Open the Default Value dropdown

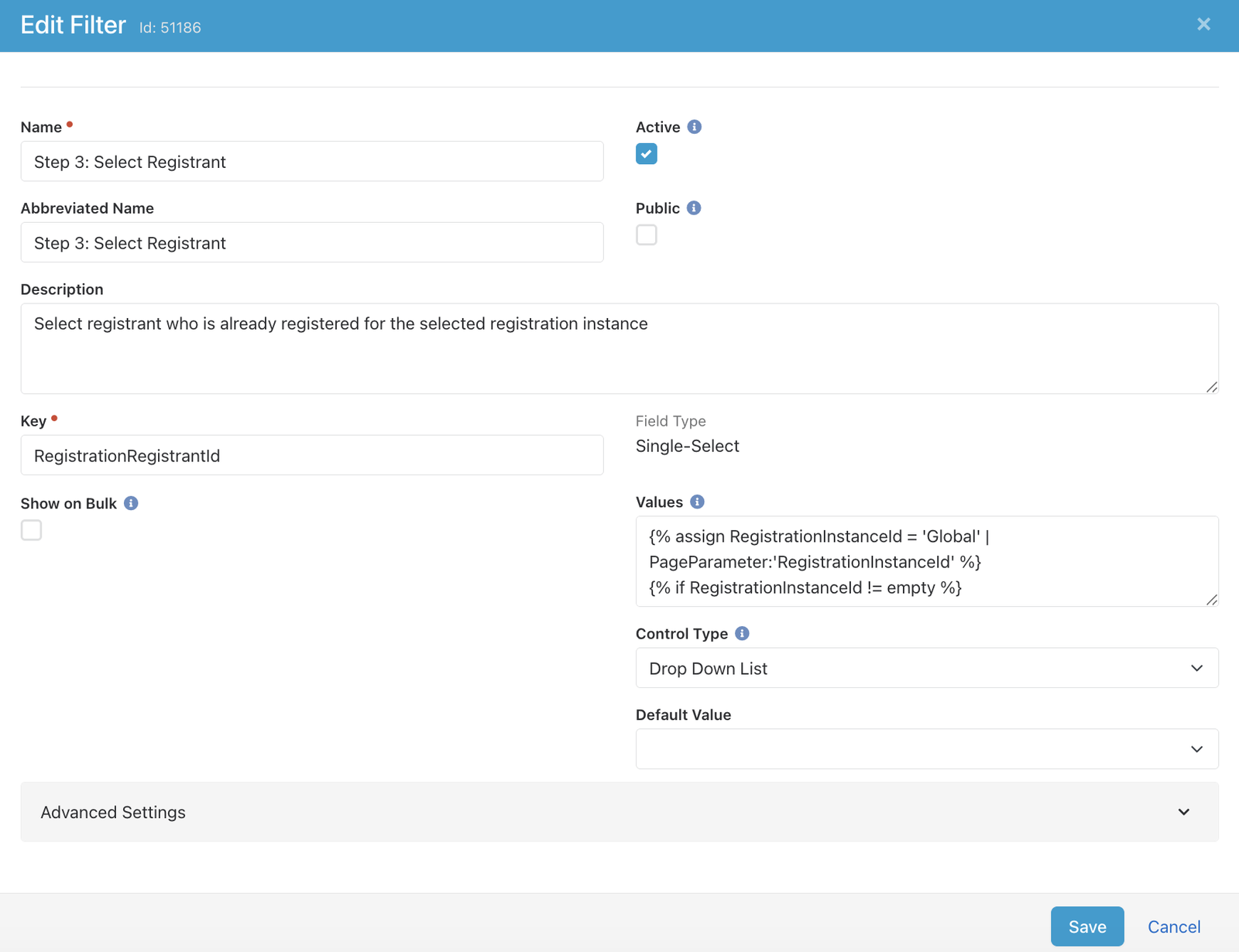[x=926, y=748]
